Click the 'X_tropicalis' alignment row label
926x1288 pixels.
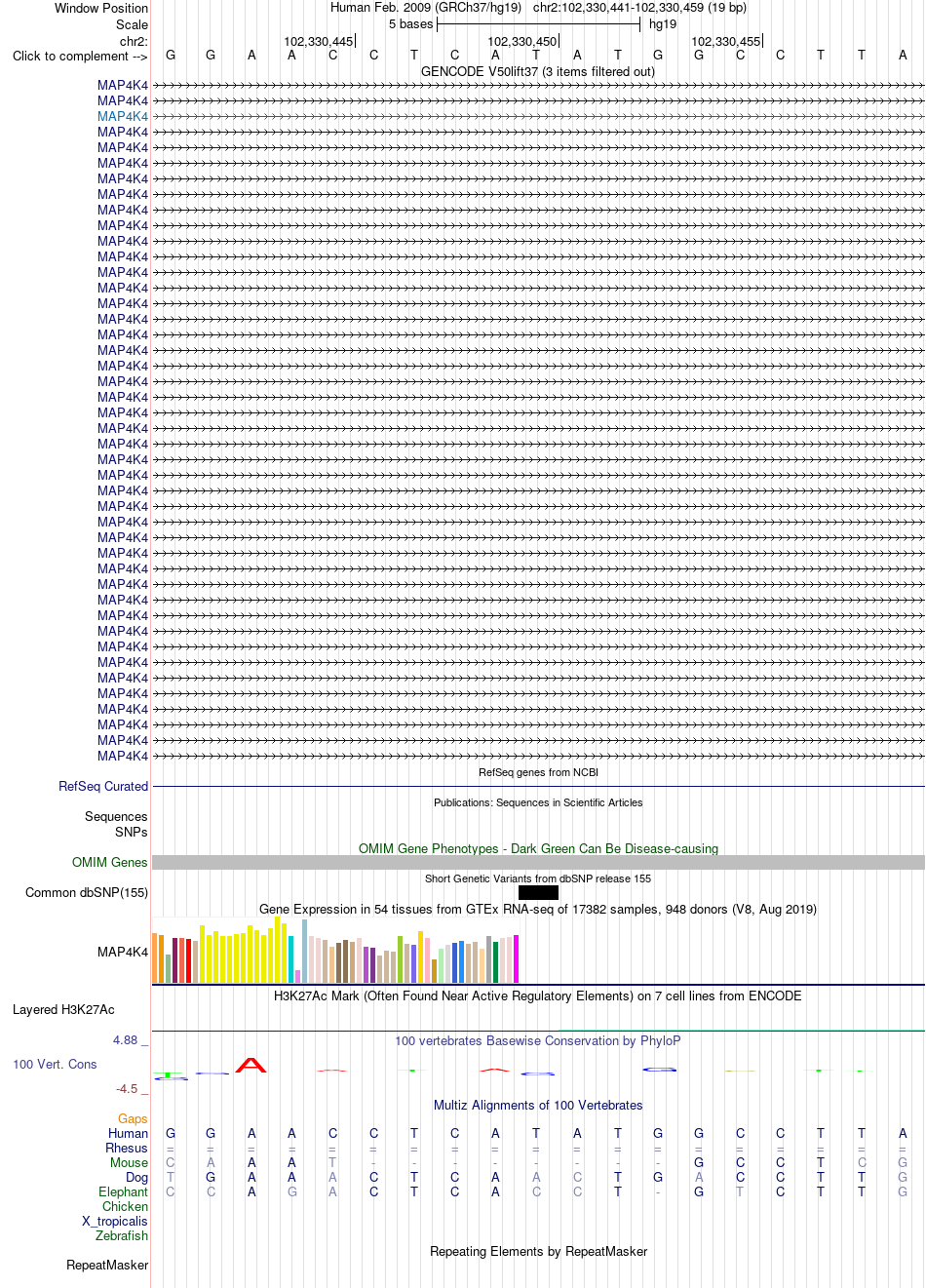[x=115, y=1221]
